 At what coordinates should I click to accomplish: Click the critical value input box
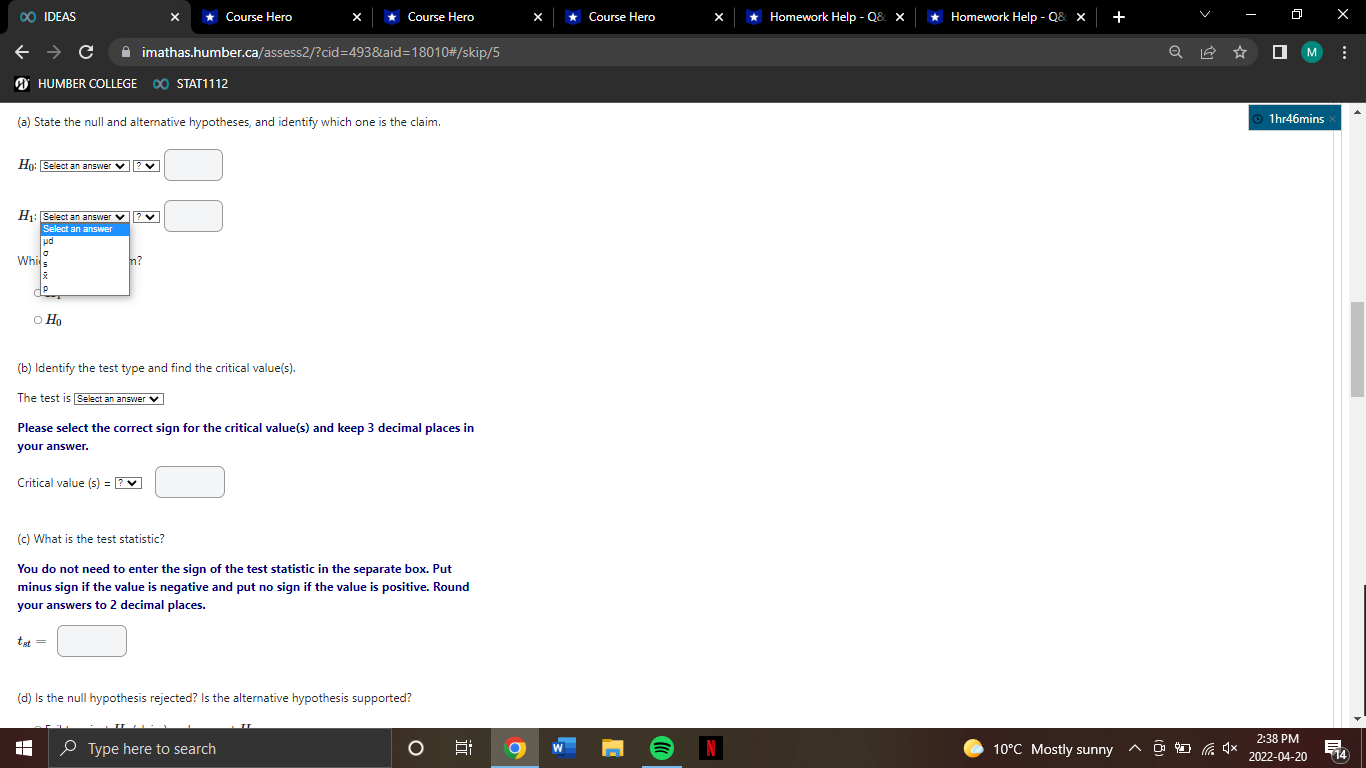190,482
